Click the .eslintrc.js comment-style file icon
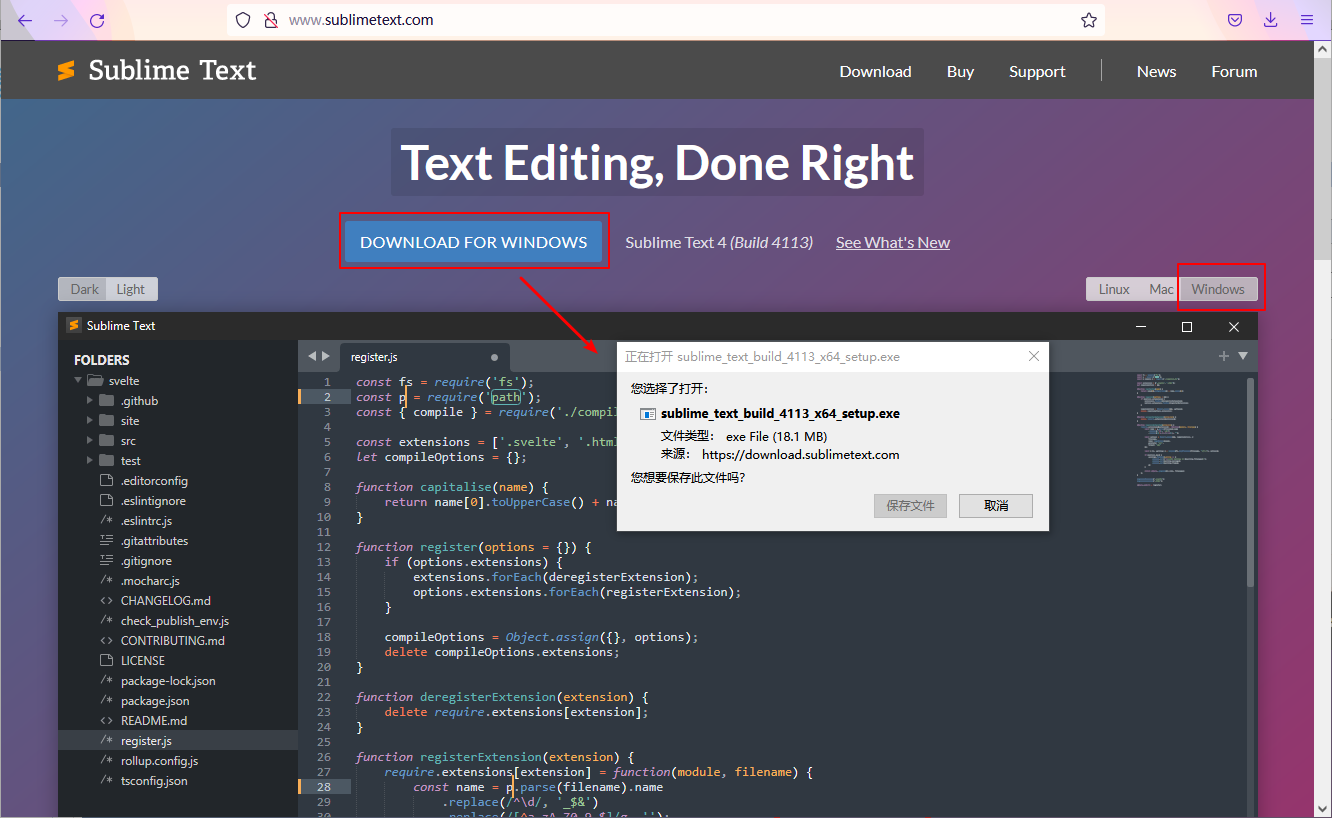The height and width of the screenshot is (818, 1332). coord(107,521)
